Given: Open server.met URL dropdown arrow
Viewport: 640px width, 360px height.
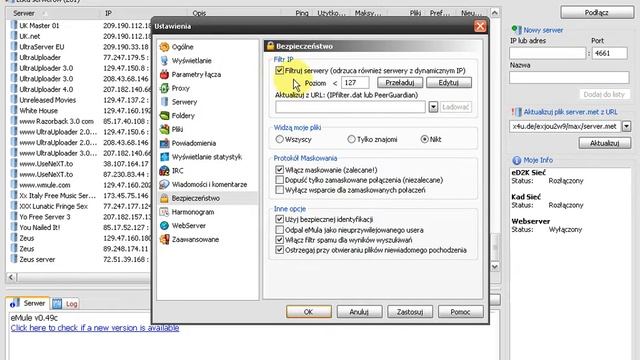Looking at the screenshot, I should coord(627,127).
